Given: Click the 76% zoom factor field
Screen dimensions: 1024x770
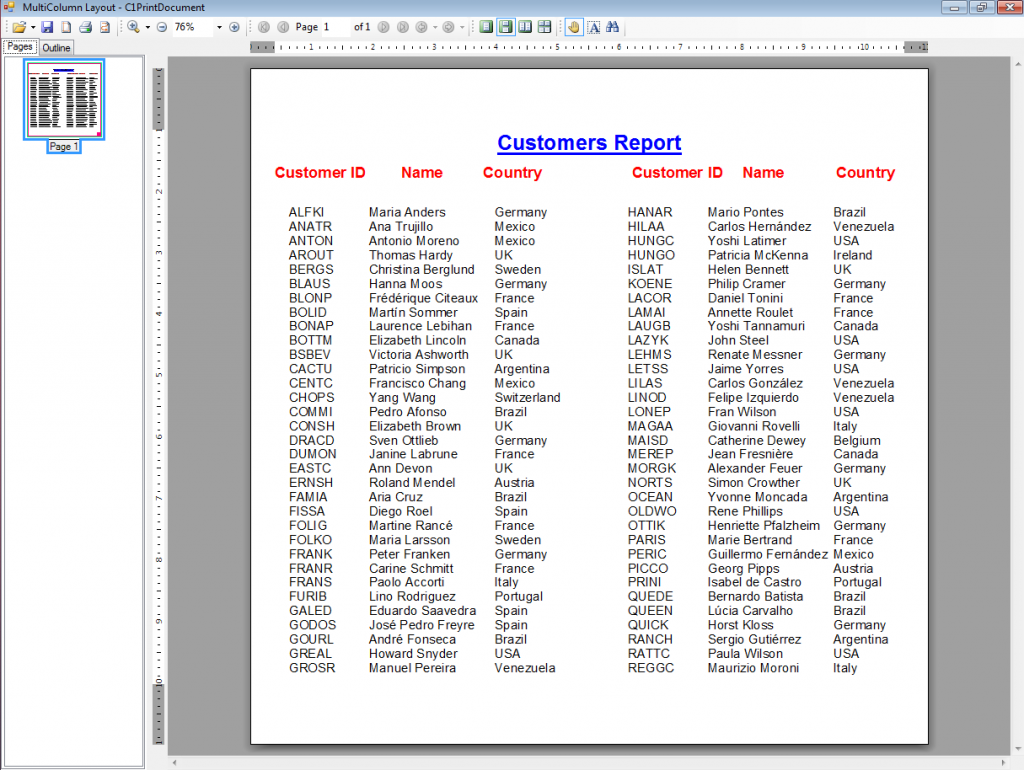Looking at the screenshot, I should click(193, 27).
